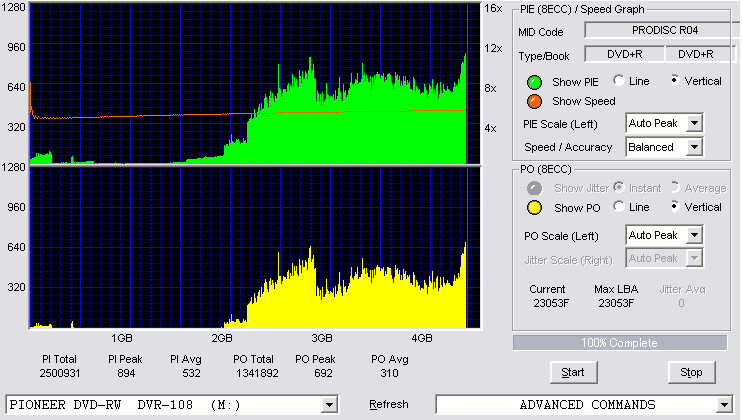Click the PO Avg value 310
This screenshot has height=420, width=742.
coord(389,373)
